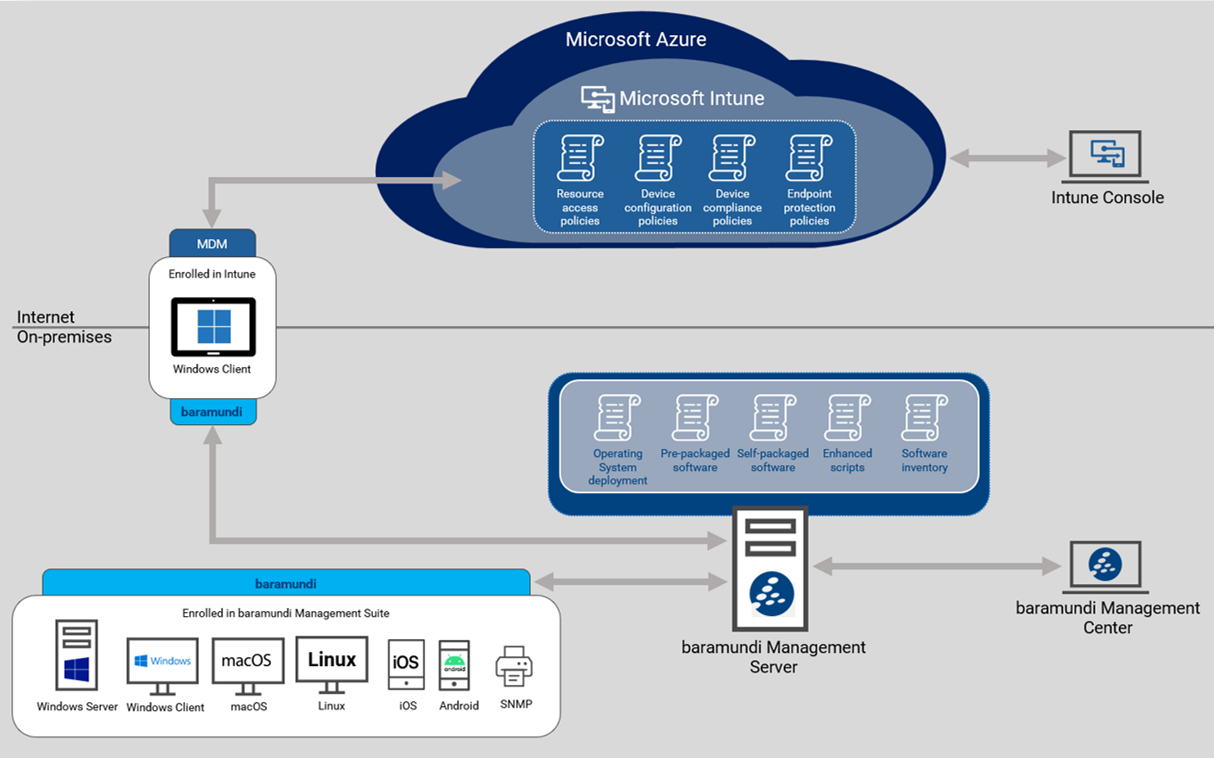The image size is (1214, 758).
Task: Select the Device compliance policies scroll icon
Action: [732, 158]
